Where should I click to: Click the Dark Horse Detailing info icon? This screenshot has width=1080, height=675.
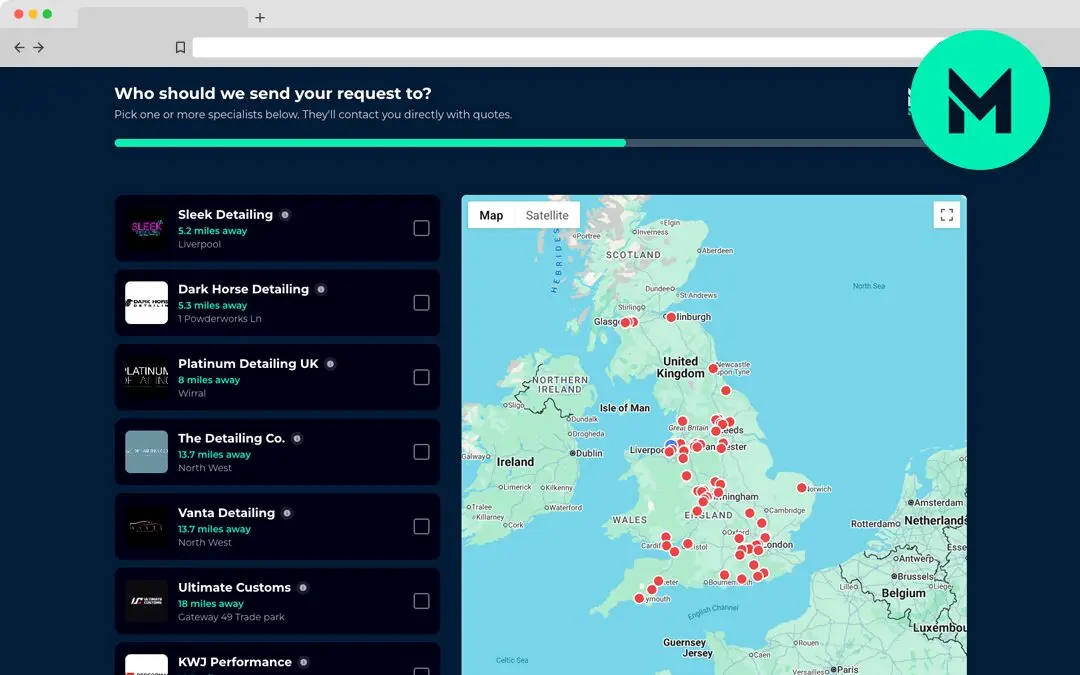321,289
